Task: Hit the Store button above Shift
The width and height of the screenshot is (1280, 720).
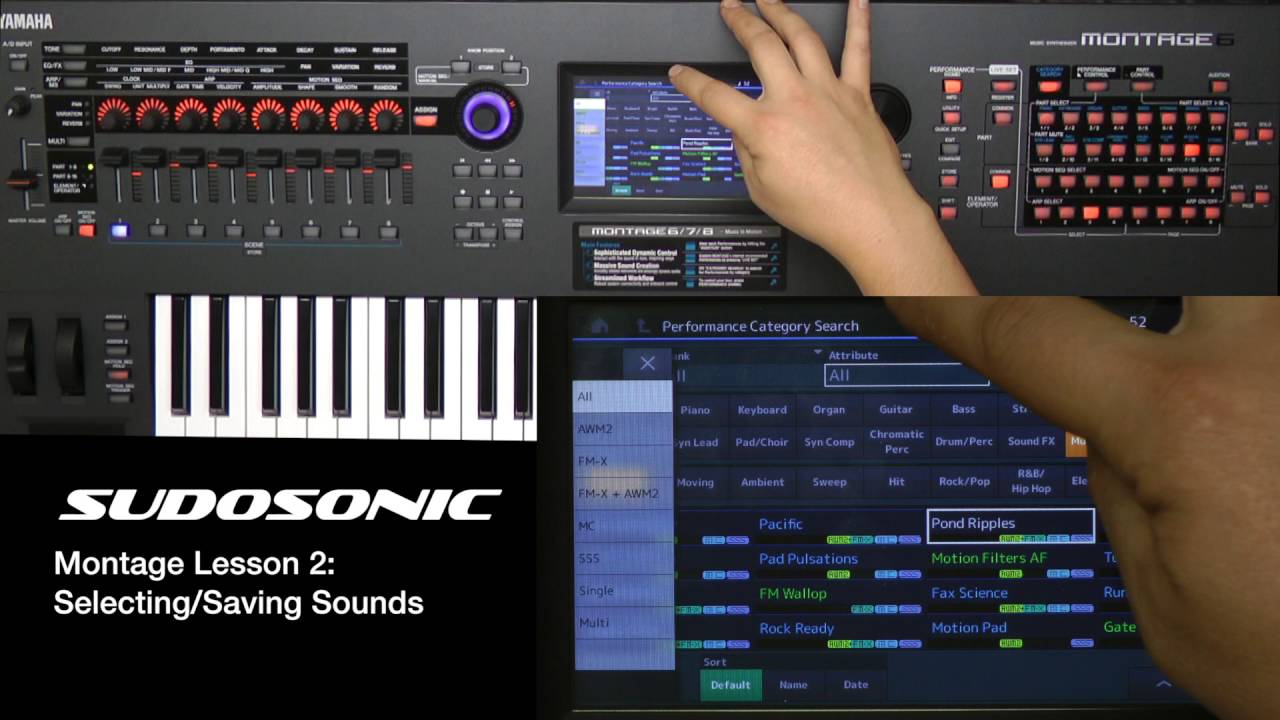Action: click(950, 182)
